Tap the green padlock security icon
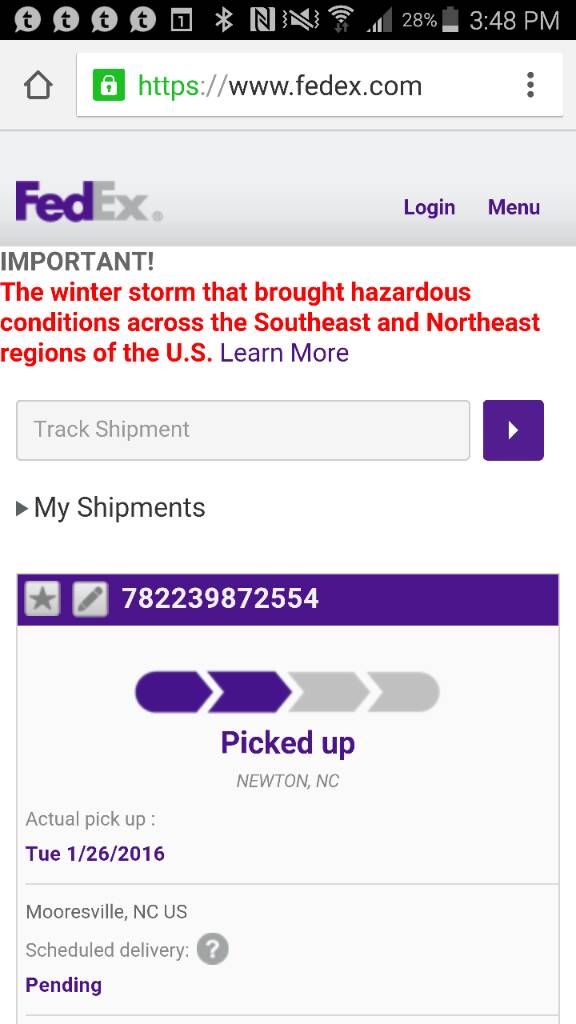 pos(108,86)
